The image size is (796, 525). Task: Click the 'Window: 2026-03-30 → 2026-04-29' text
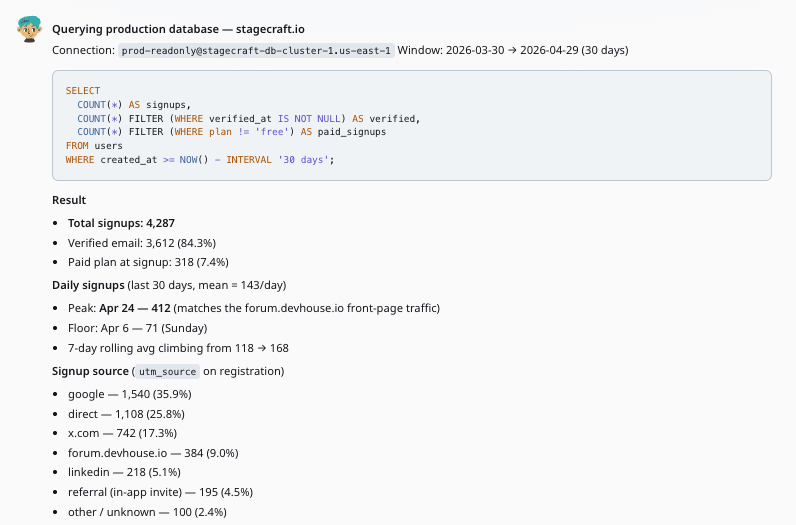tap(513, 50)
